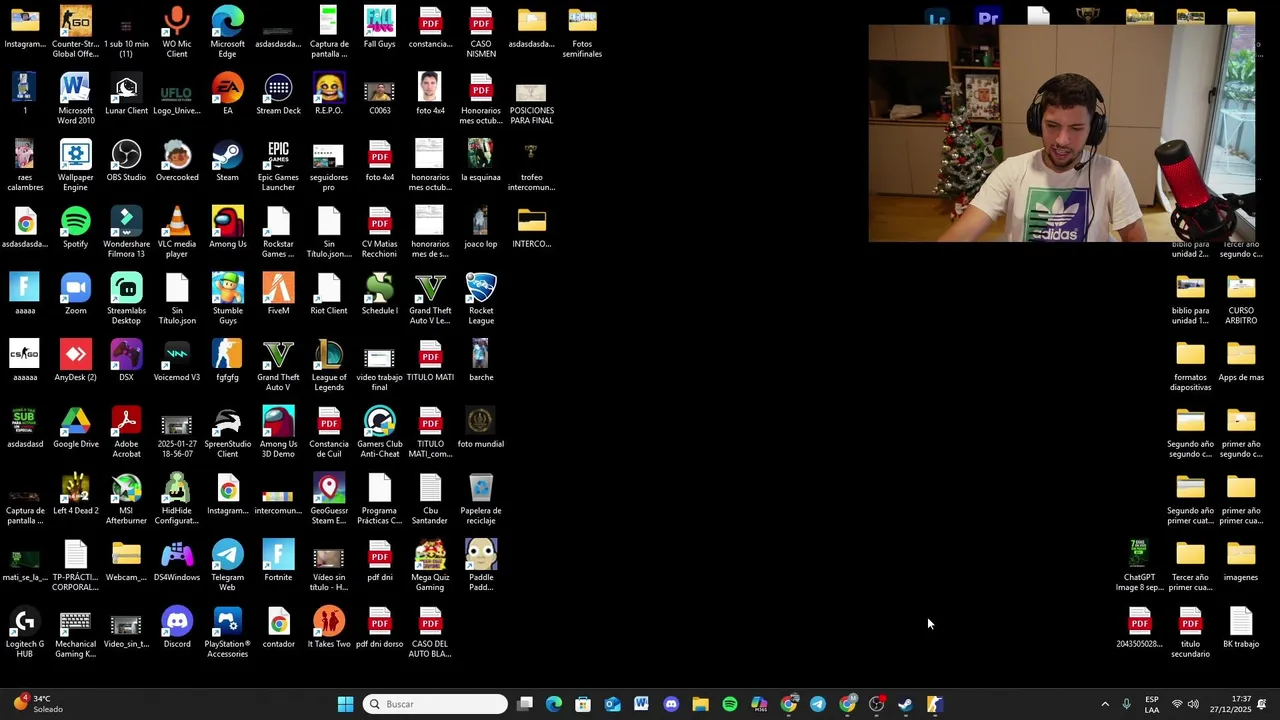Image resolution: width=1280 pixels, height=720 pixels.
Task: Open the CURSO ARBITRO folder
Action: [x=1241, y=299]
